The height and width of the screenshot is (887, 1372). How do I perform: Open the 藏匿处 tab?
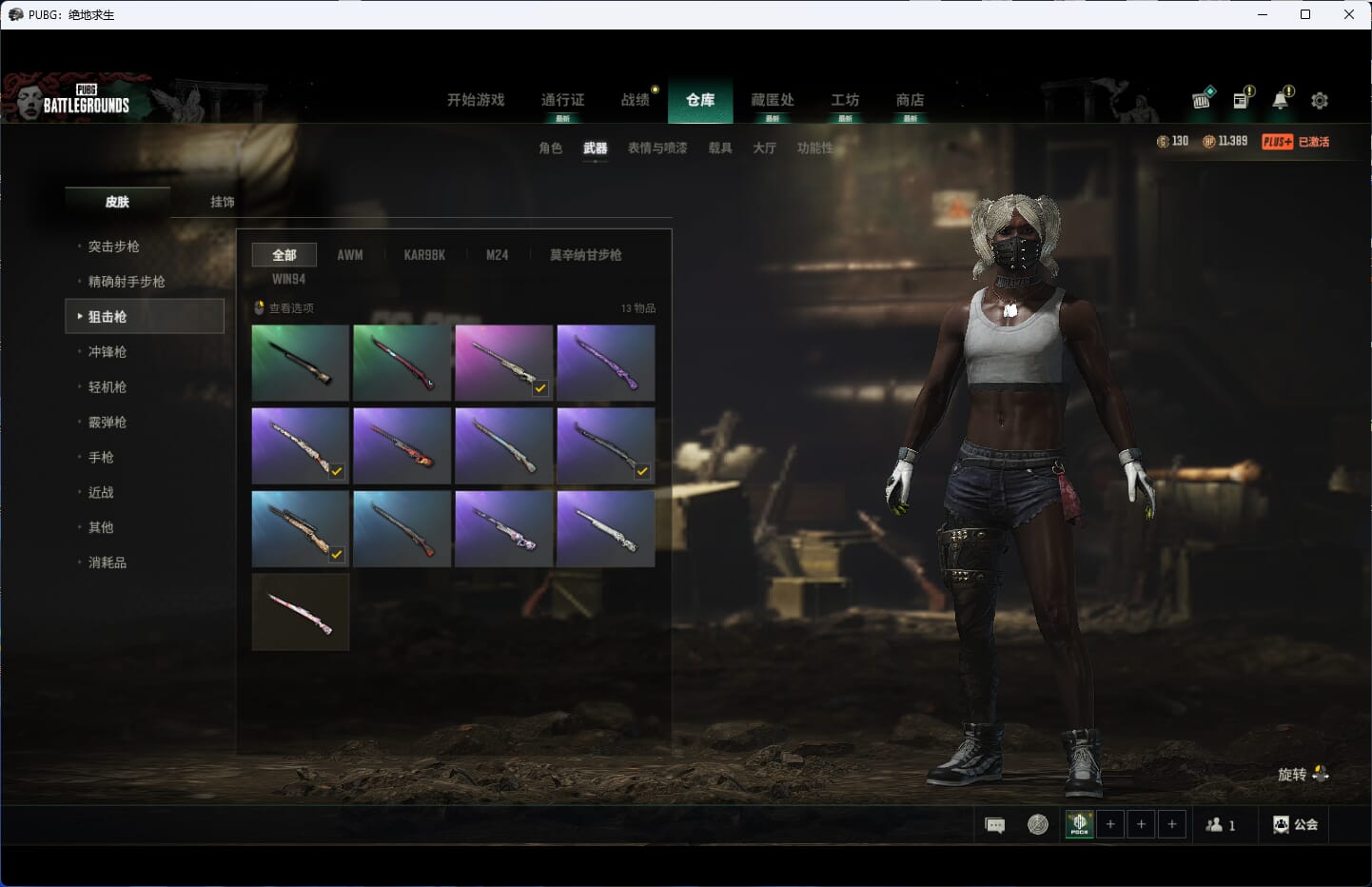pos(773,100)
